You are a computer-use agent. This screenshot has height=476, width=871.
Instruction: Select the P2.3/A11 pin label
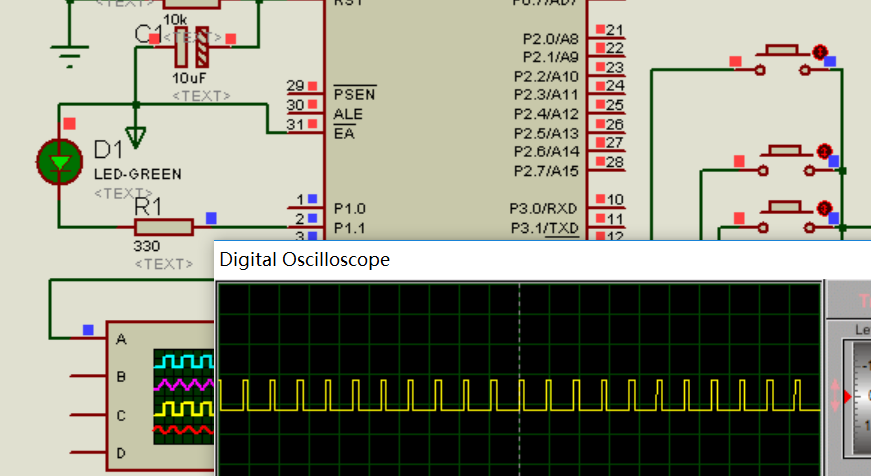[546, 95]
